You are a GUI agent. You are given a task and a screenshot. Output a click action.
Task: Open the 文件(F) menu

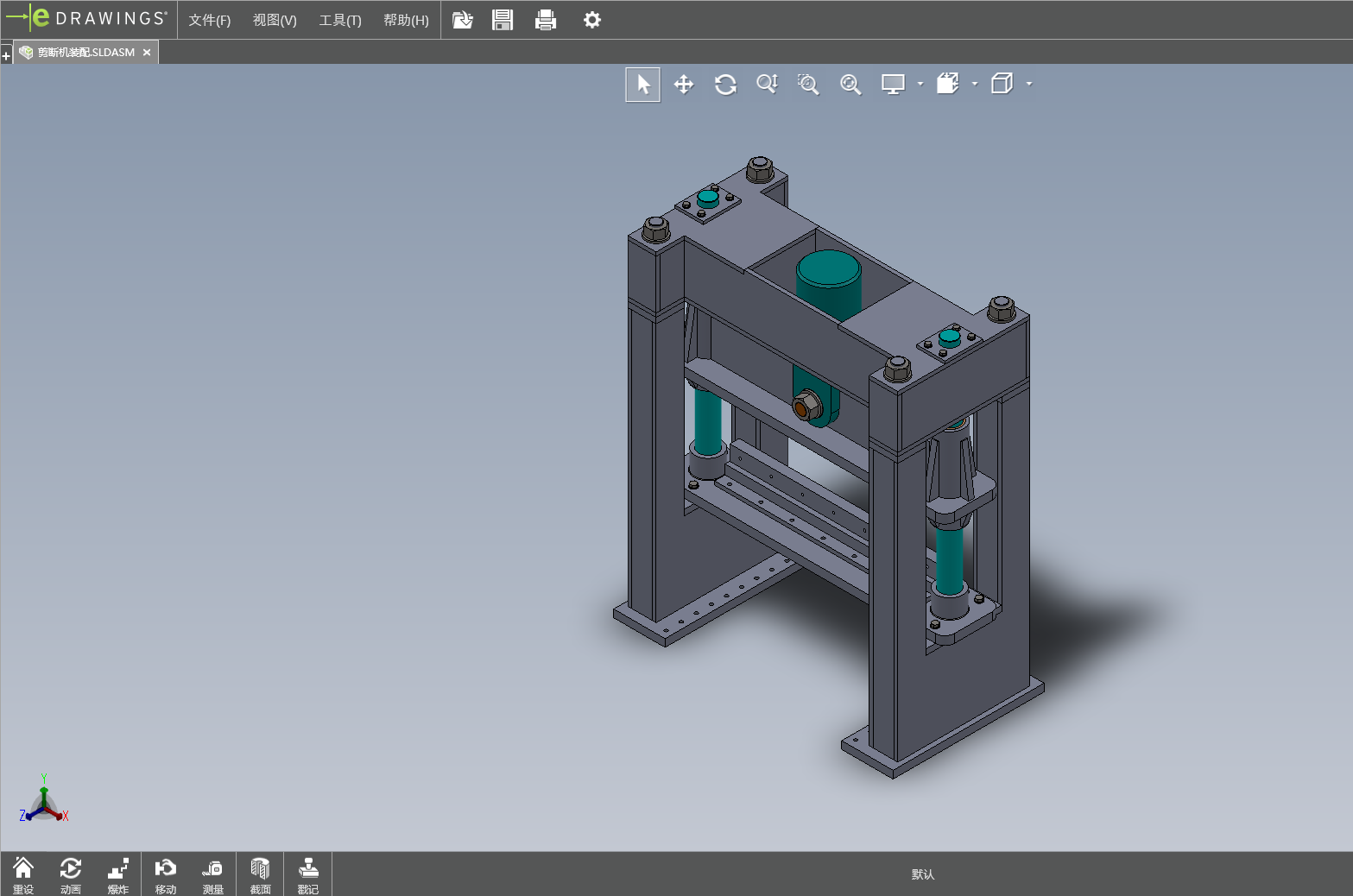click(209, 20)
